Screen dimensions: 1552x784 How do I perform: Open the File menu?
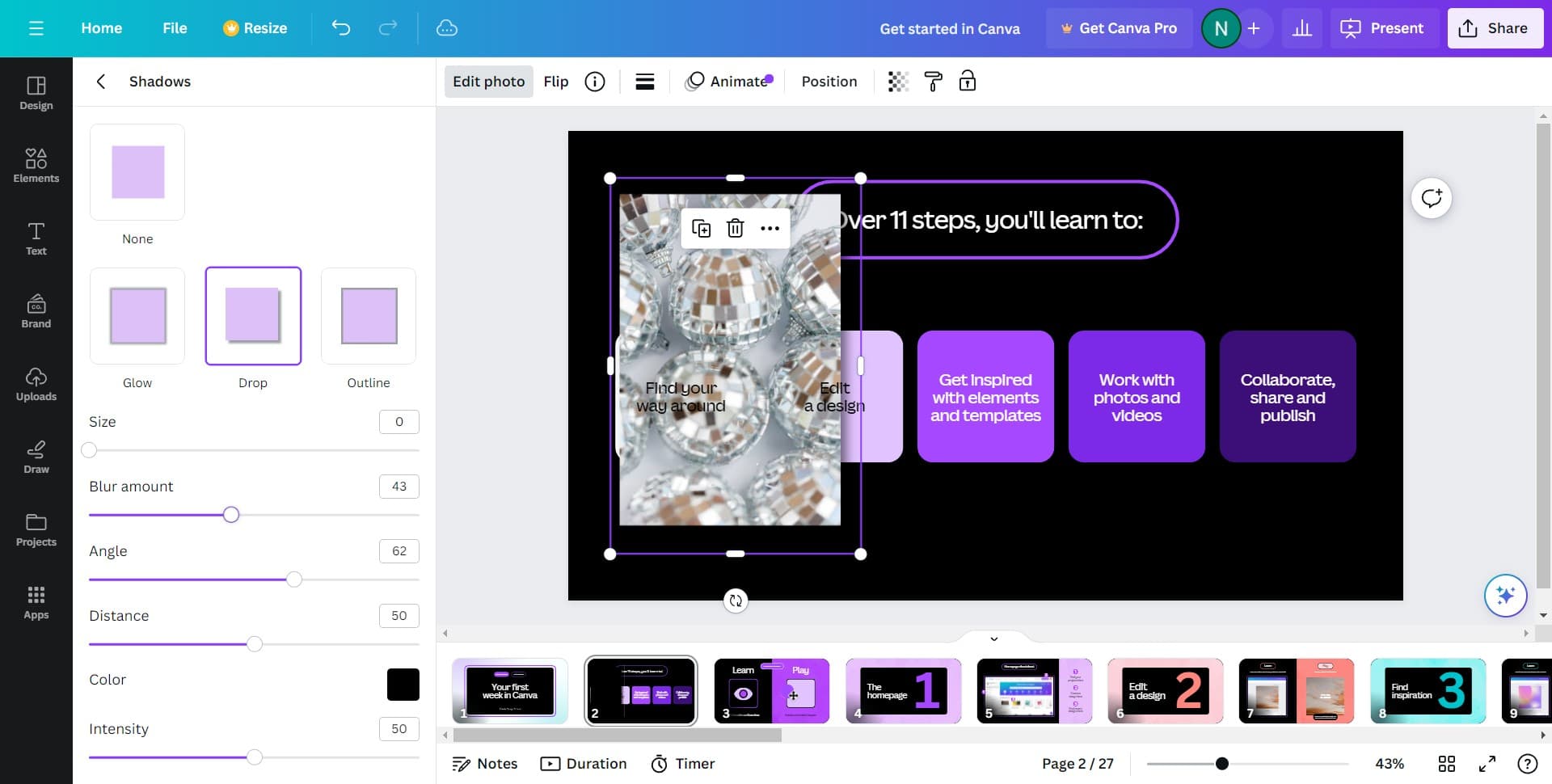point(175,28)
